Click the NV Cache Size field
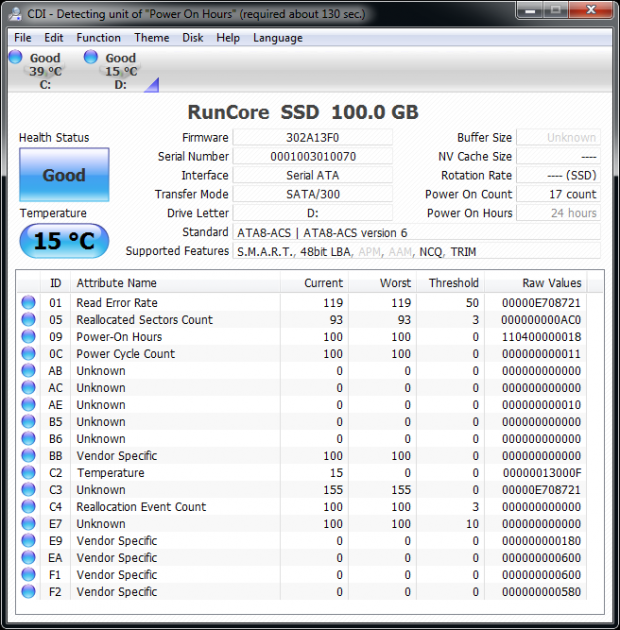 click(559, 156)
